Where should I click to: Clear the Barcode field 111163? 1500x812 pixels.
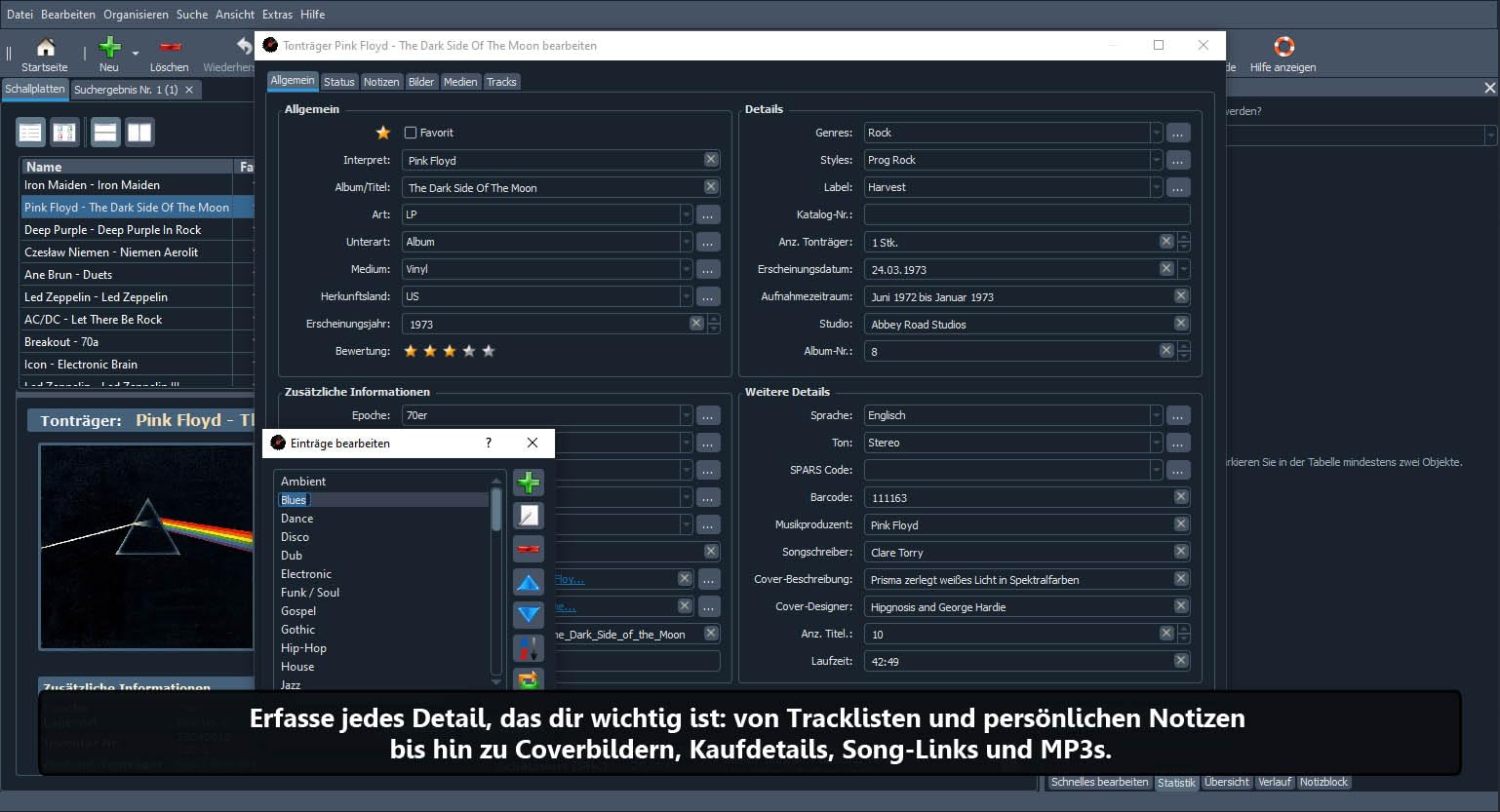point(1181,496)
